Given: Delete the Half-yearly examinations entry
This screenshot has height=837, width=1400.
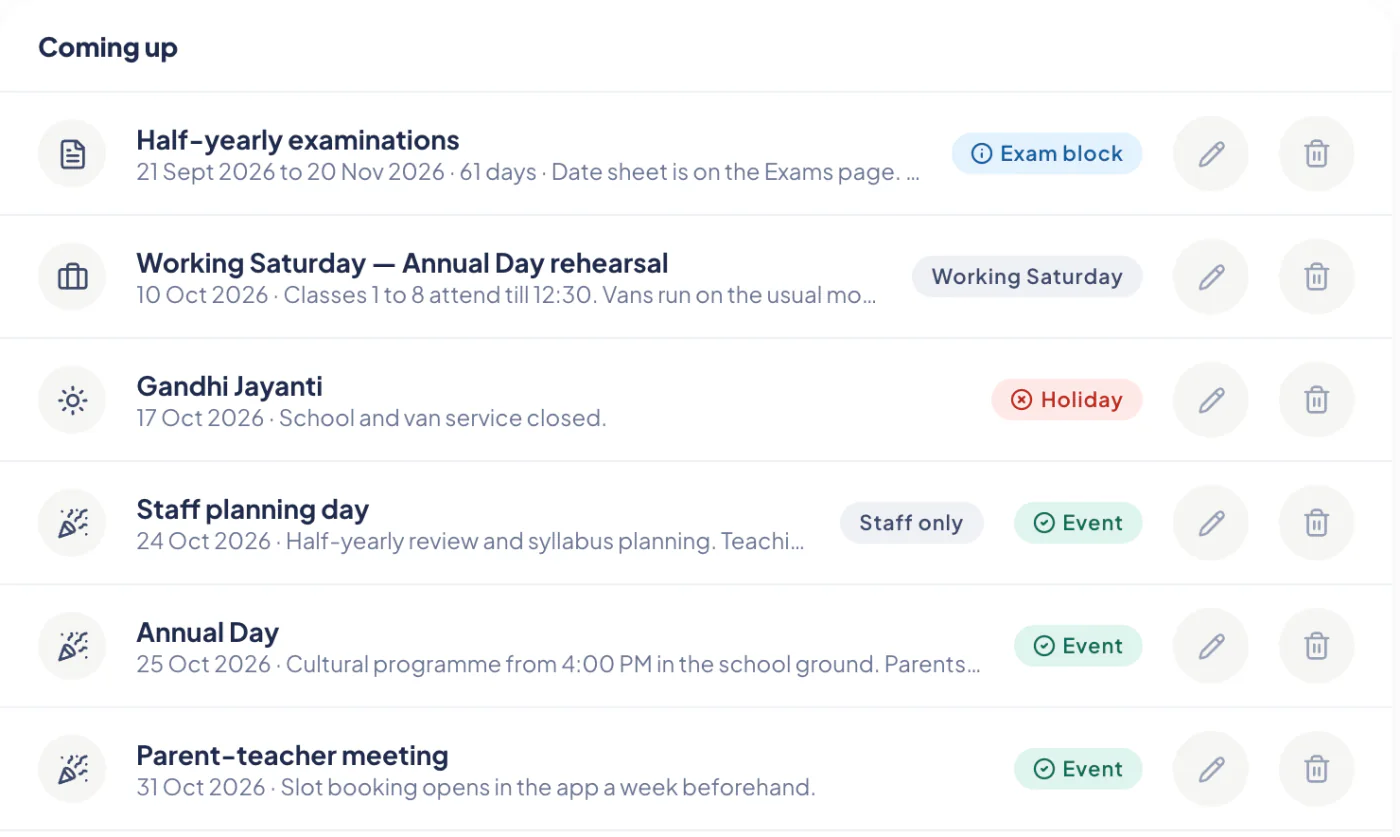Looking at the screenshot, I should (1317, 154).
